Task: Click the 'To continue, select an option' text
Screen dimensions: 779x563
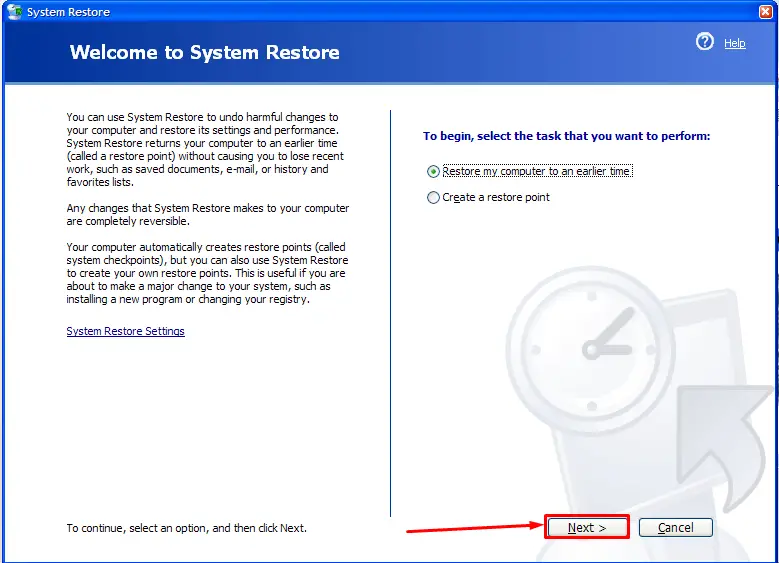Action: point(186,528)
